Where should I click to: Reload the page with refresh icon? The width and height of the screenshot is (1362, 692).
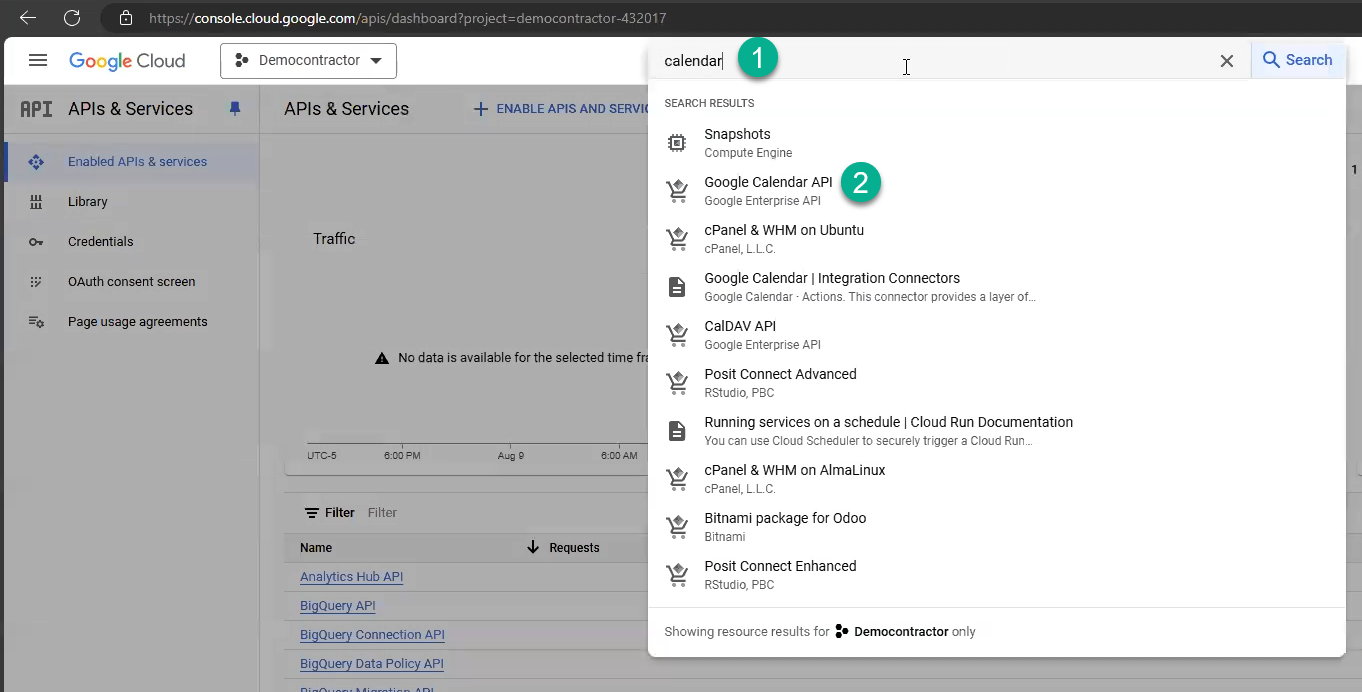72,18
